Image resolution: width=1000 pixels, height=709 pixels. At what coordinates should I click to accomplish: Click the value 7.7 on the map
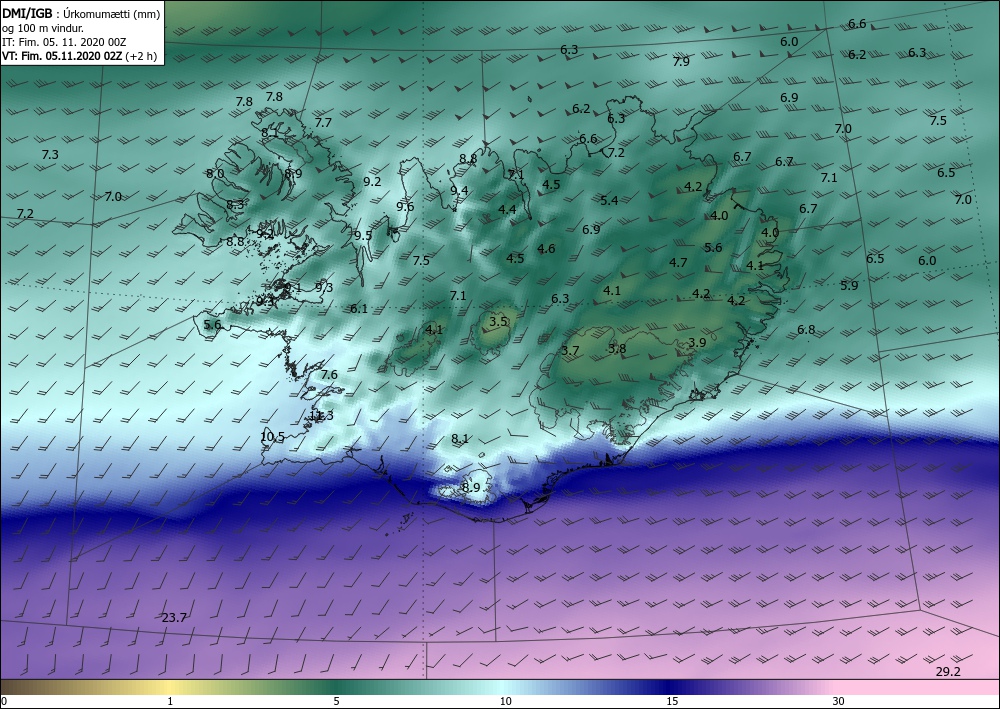point(323,122)
